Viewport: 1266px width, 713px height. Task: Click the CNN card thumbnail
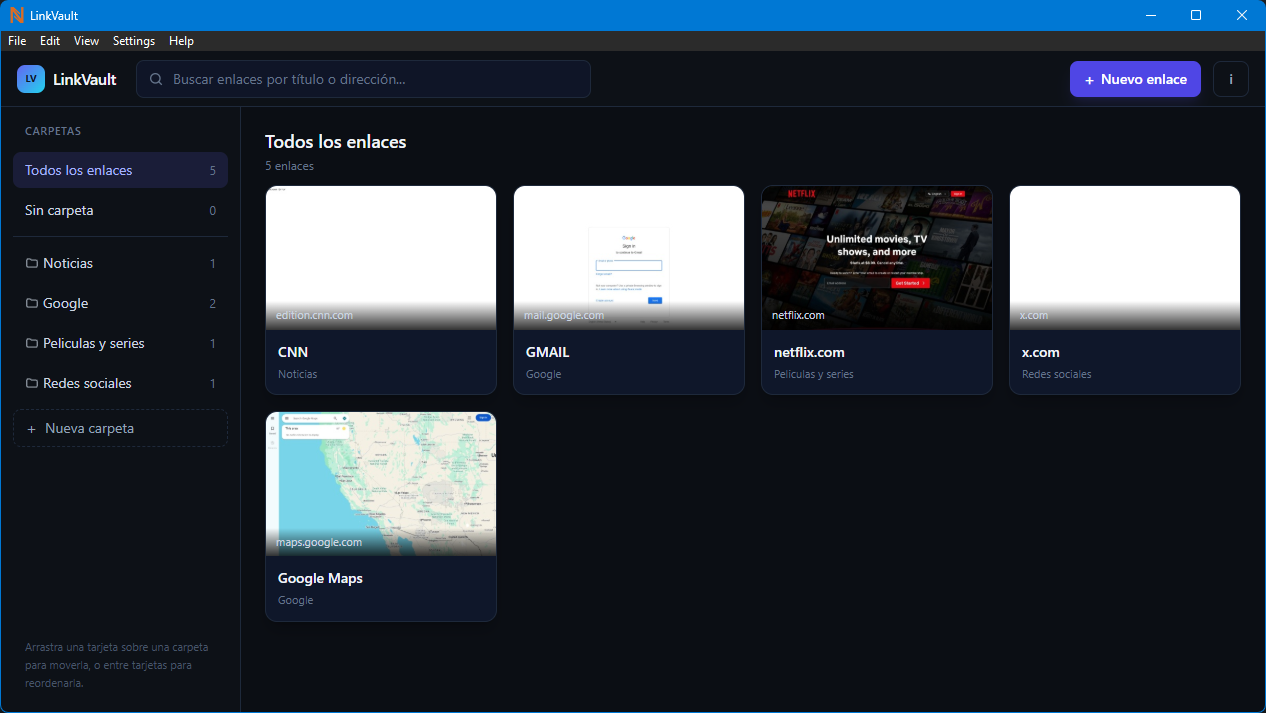381,258
